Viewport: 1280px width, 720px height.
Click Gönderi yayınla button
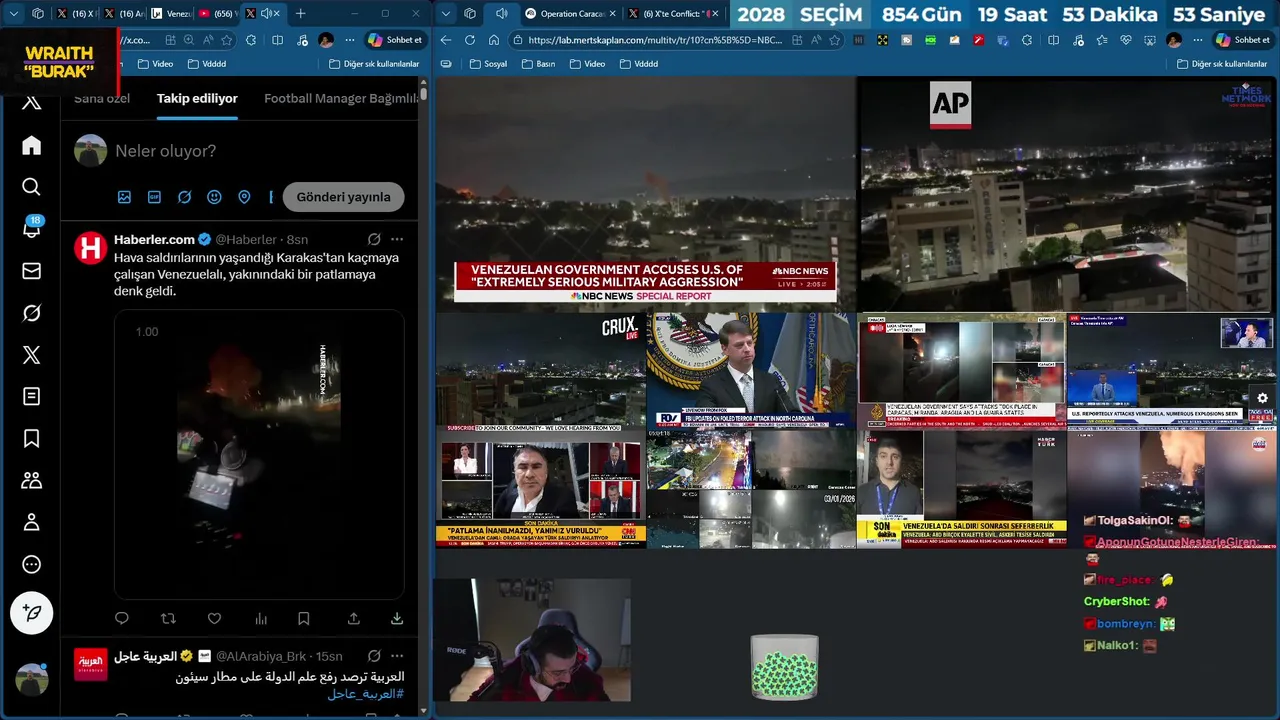point(343,197)
